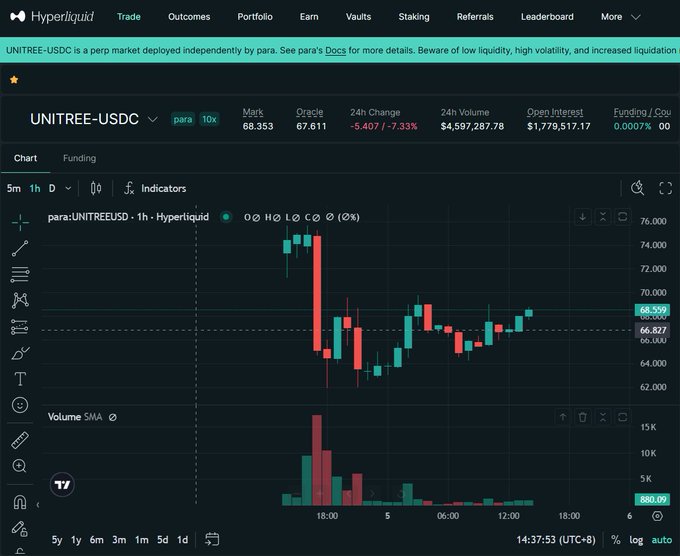Switch to the Funding tab

tap(79, 158)
